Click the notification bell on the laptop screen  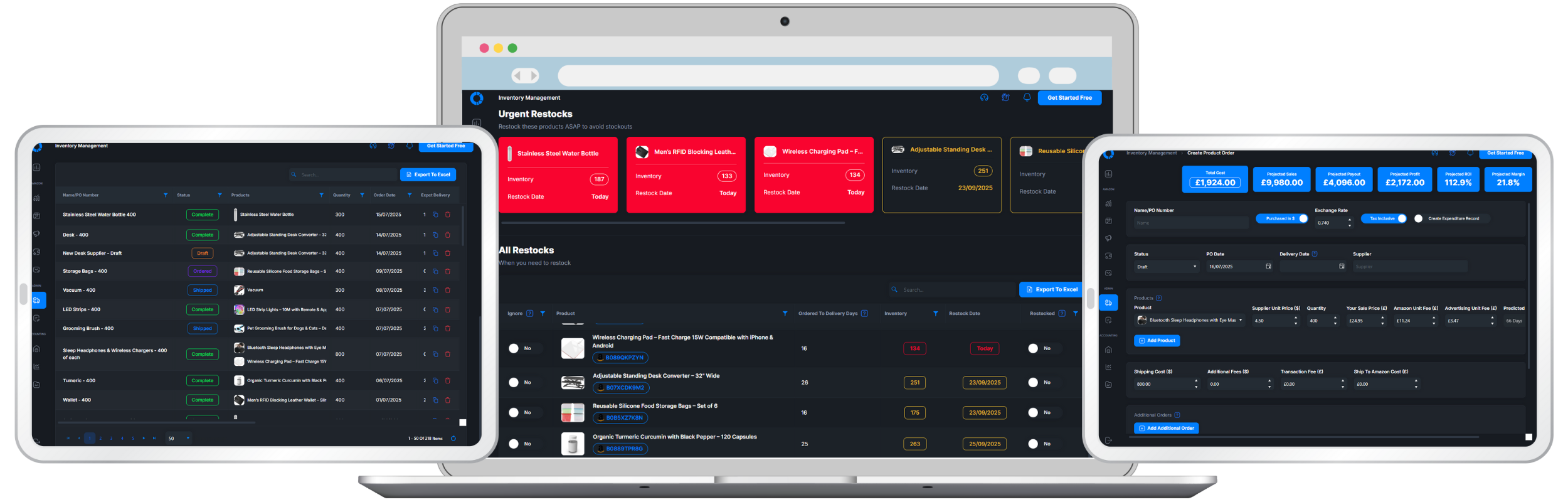coord(1027,98)
